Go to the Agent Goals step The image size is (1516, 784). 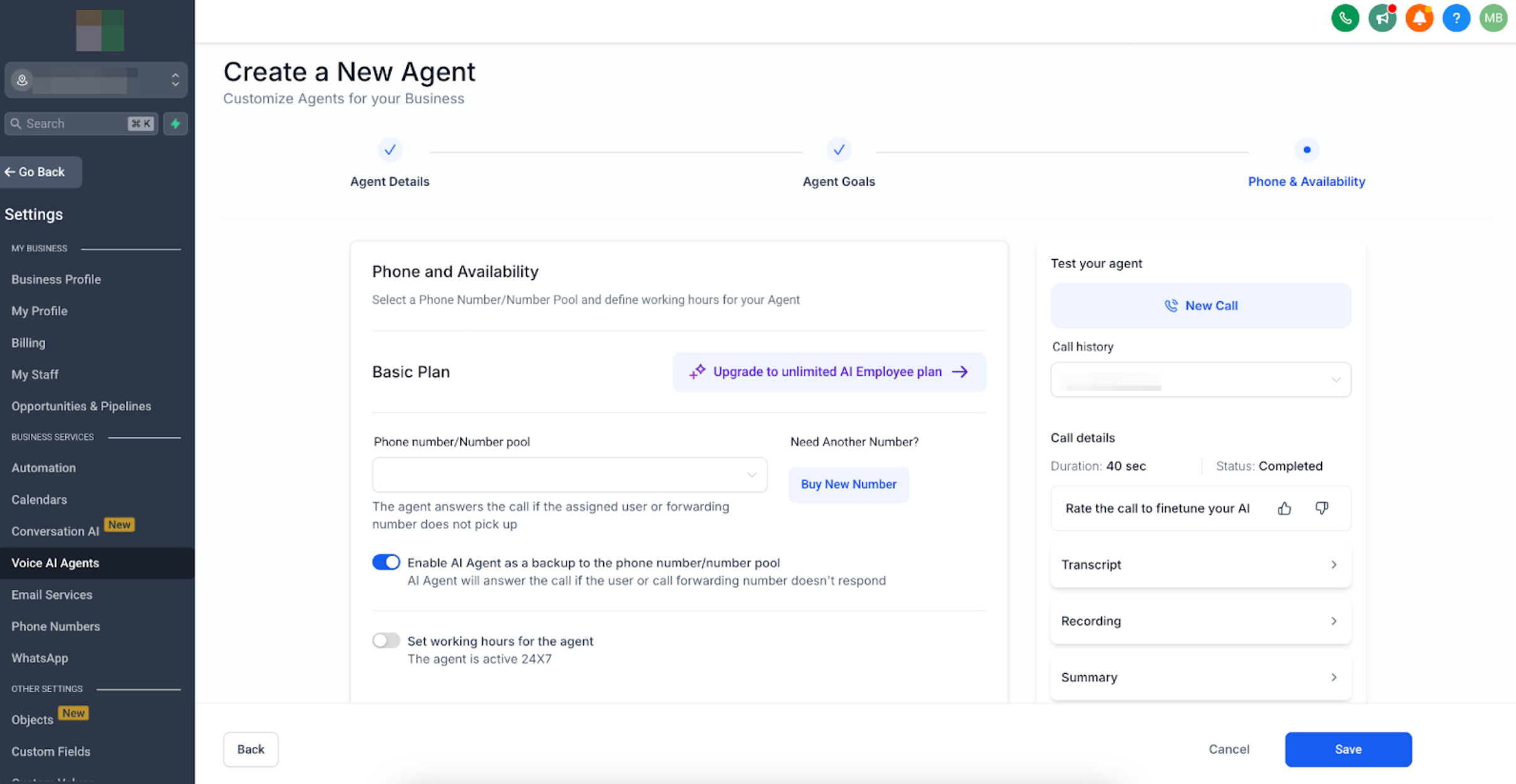point(838,150)
